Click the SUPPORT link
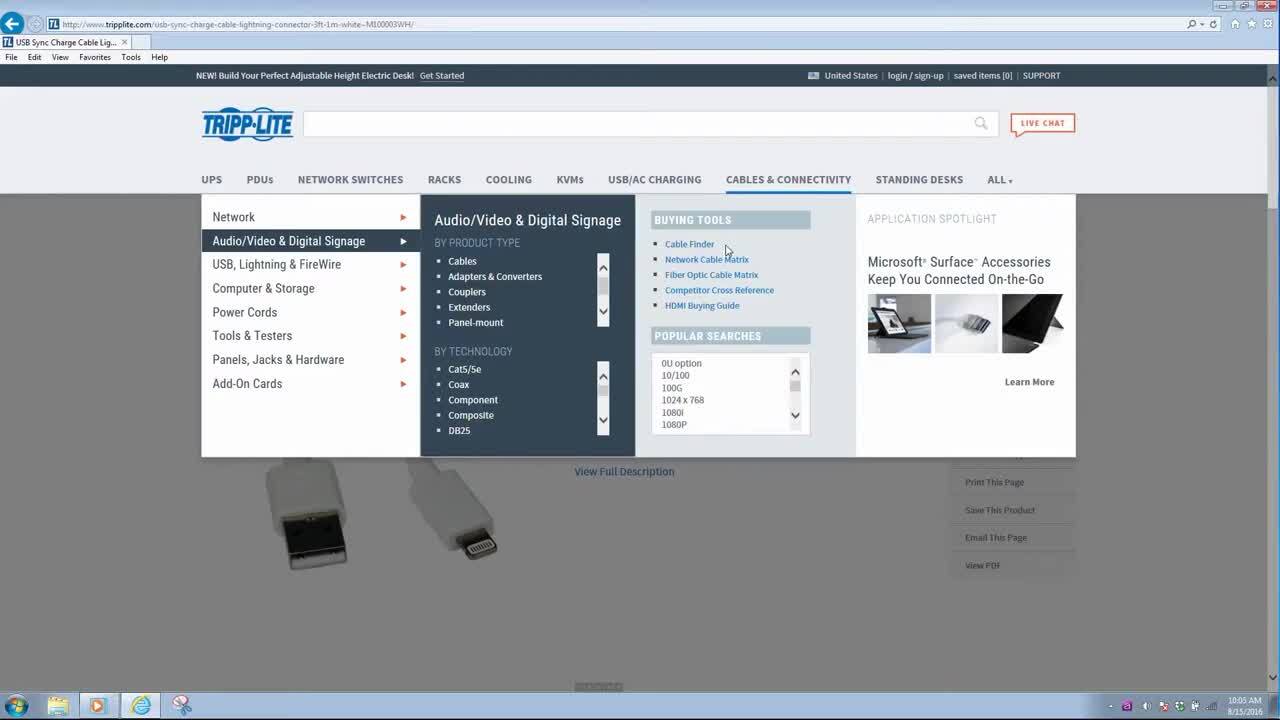Image resolution: width=1280 pixels, height=720 pixels. point(1041,75)
